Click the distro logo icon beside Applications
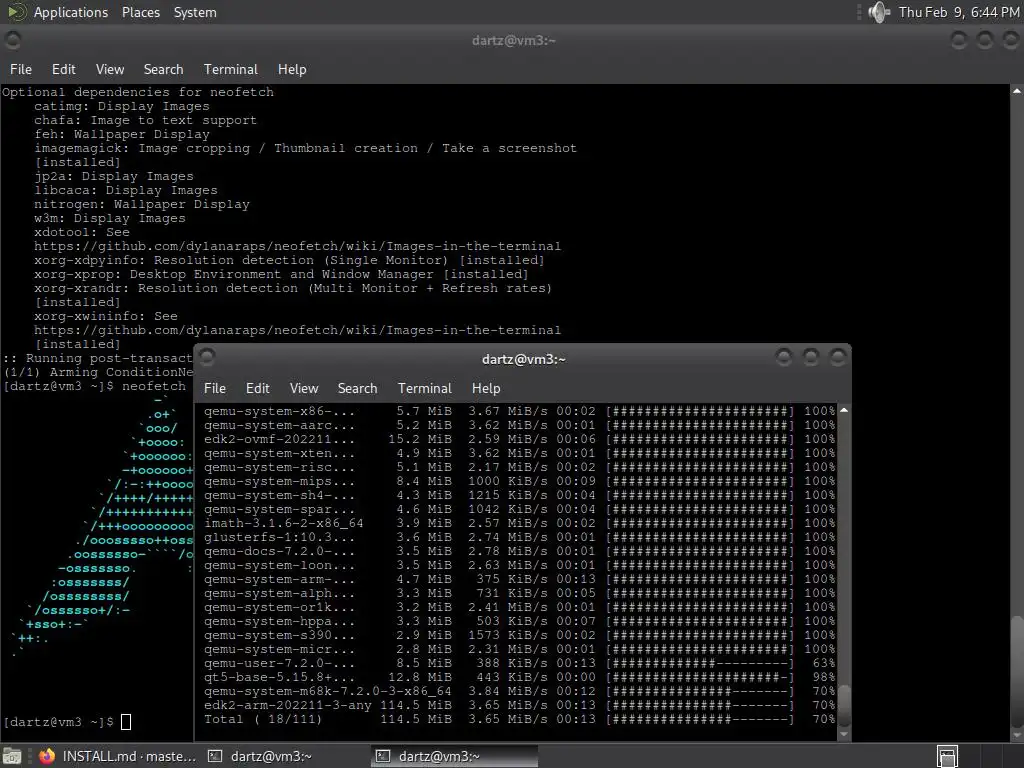The height and width of the screenshot is (768, 1024). (x=16, y=12)
